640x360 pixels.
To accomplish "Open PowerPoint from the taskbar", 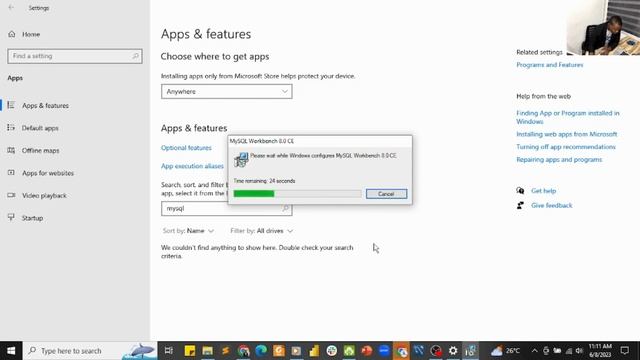I will tap(367, 351).
